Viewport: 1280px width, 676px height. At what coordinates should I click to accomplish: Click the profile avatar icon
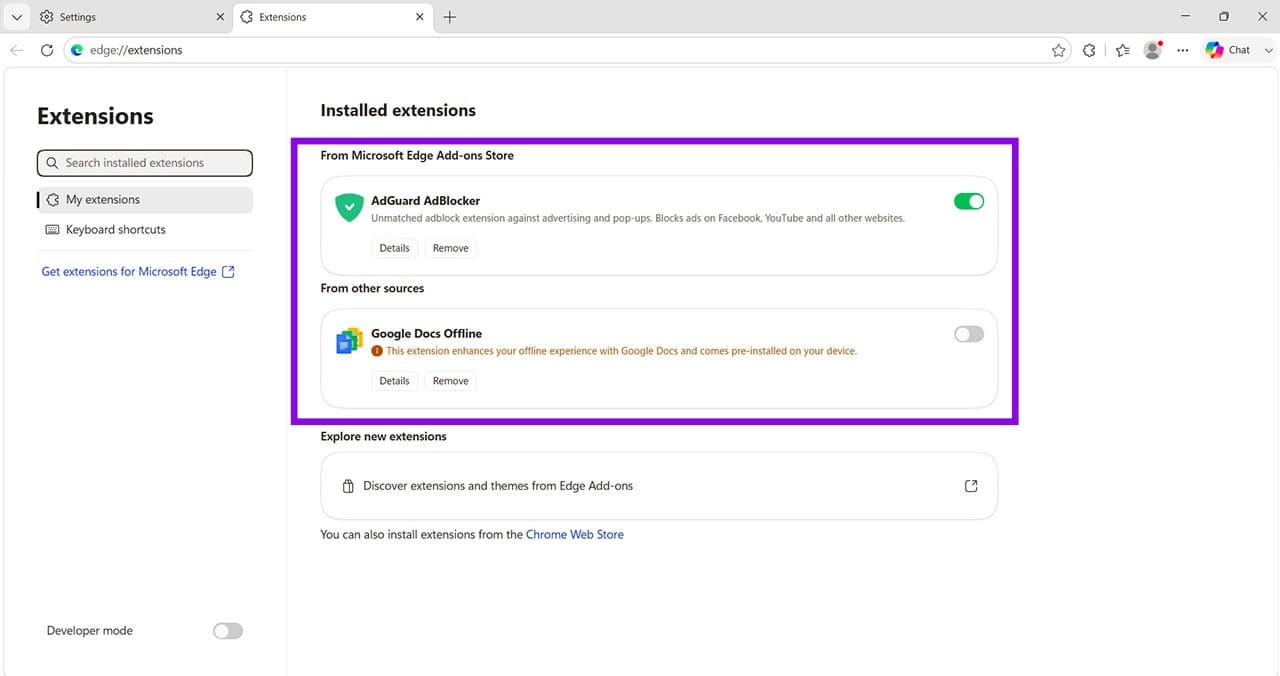pos(1153,50)
